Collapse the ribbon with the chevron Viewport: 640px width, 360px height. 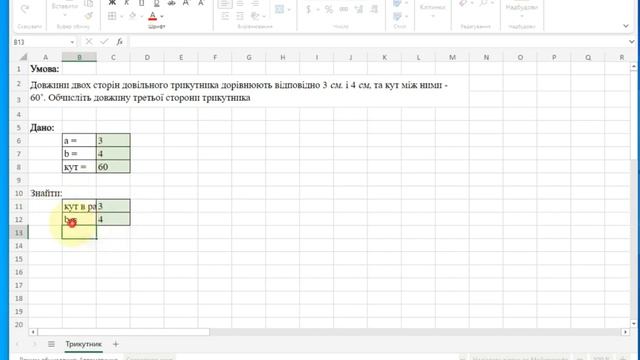tap(626, 26)
